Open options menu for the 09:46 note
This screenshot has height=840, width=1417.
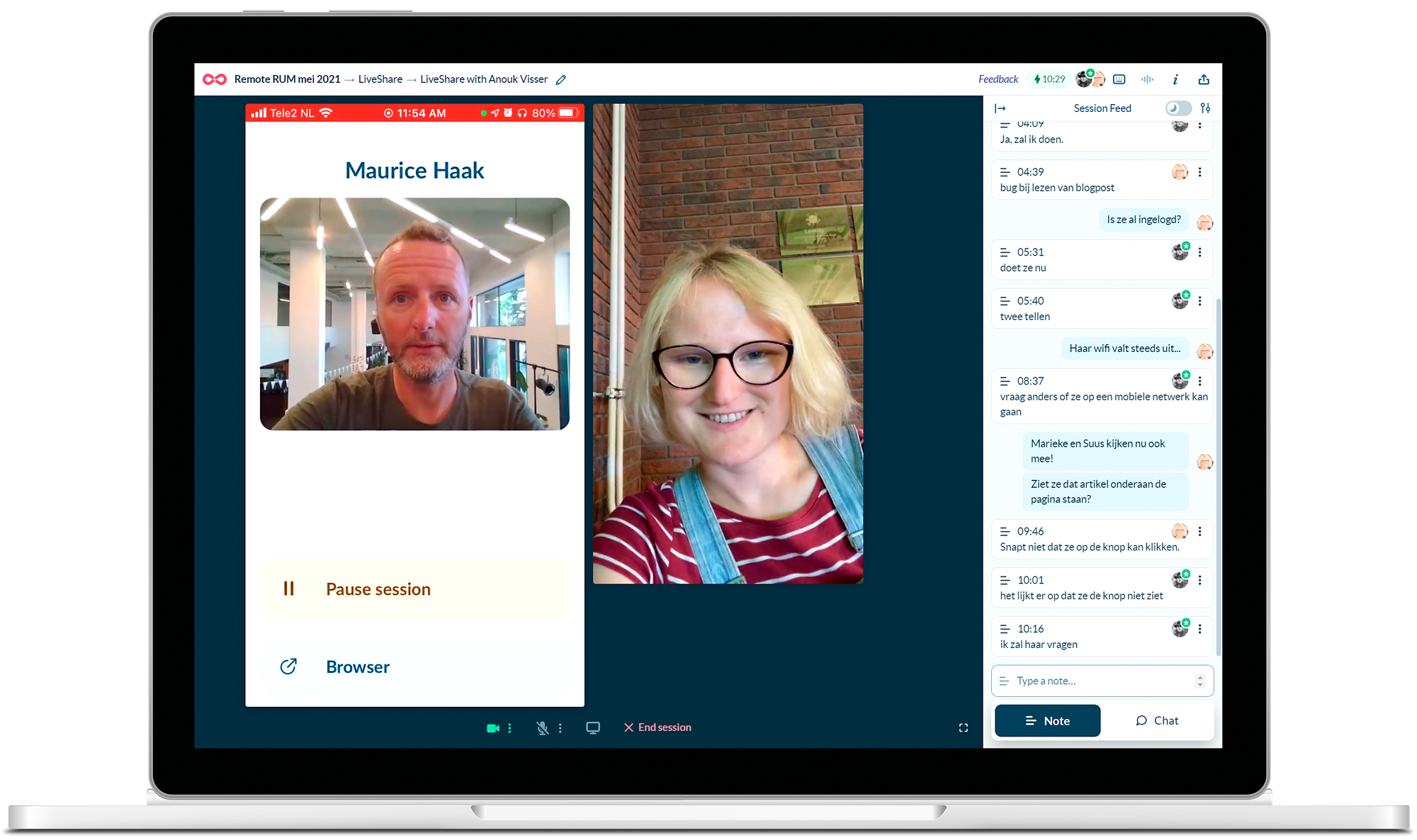pyautogui.click(x=1199, y=531)
